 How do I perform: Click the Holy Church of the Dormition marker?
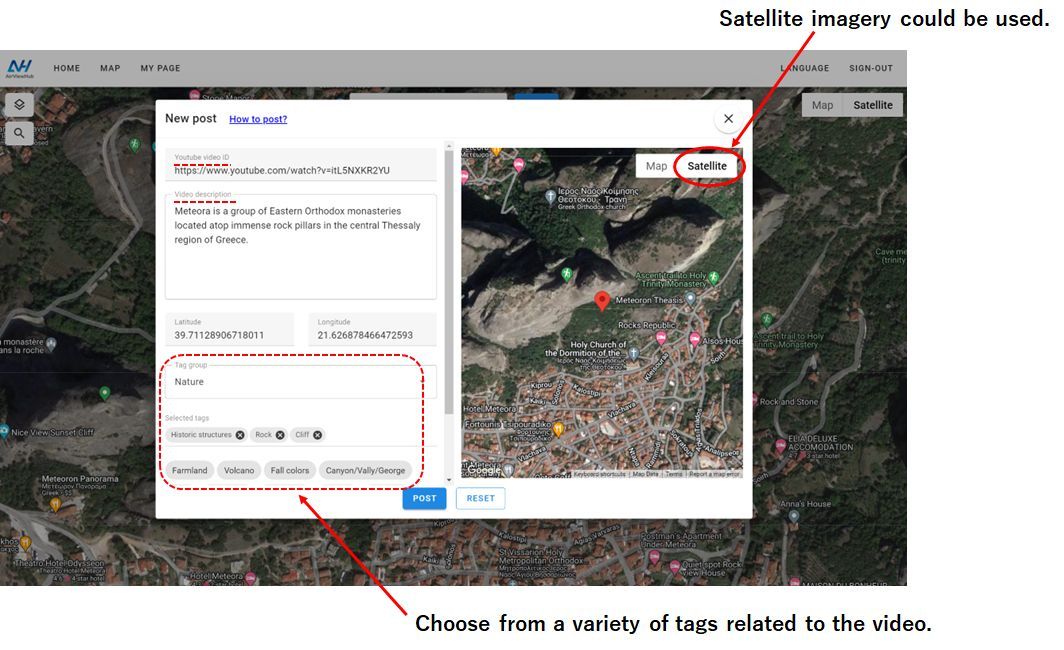click(x=633, y=353)
